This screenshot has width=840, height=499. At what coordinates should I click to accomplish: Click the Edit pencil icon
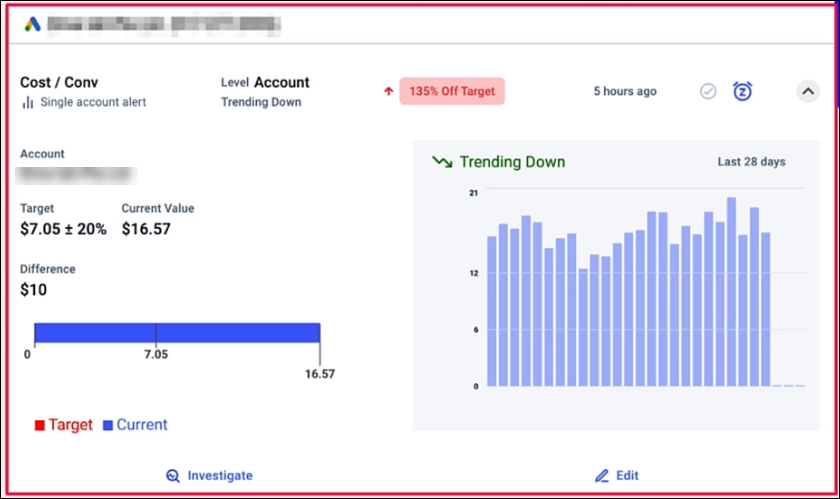click(602, 476)
